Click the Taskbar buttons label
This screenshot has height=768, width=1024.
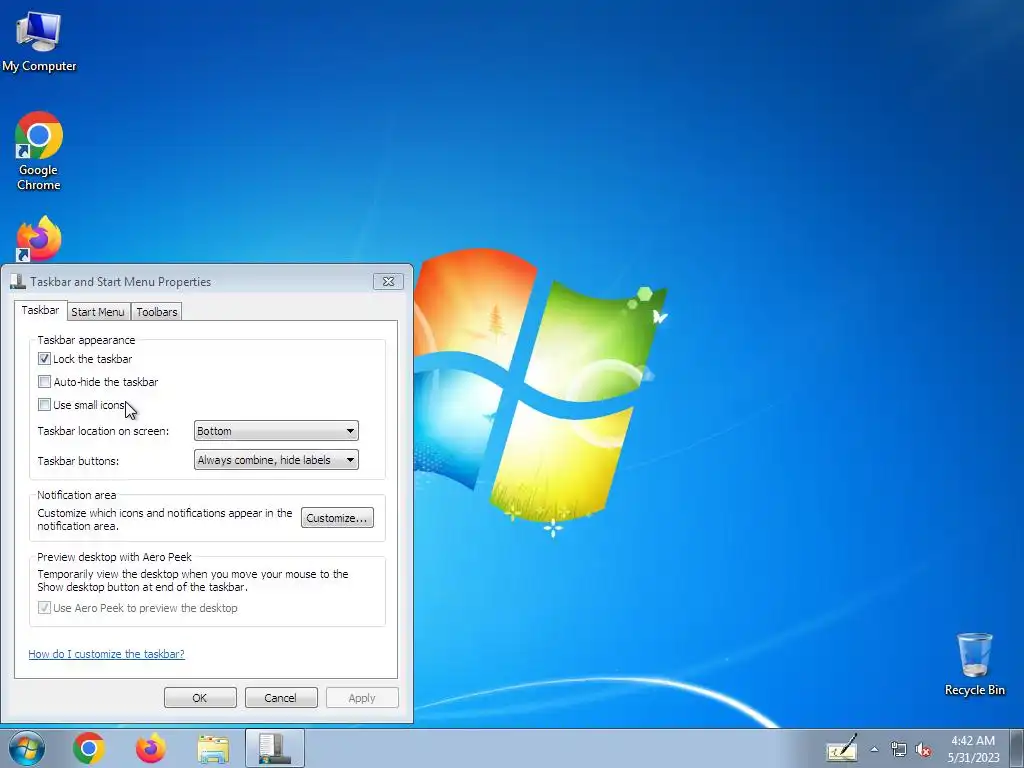click(x=78, y=461)
